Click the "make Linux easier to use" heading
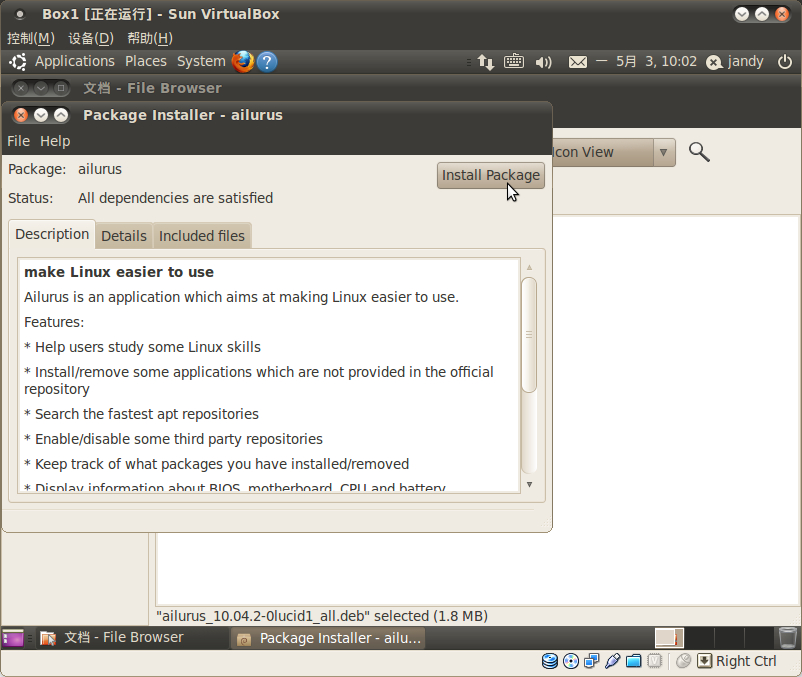Screen dimensions: 802x677 point(119,272)
